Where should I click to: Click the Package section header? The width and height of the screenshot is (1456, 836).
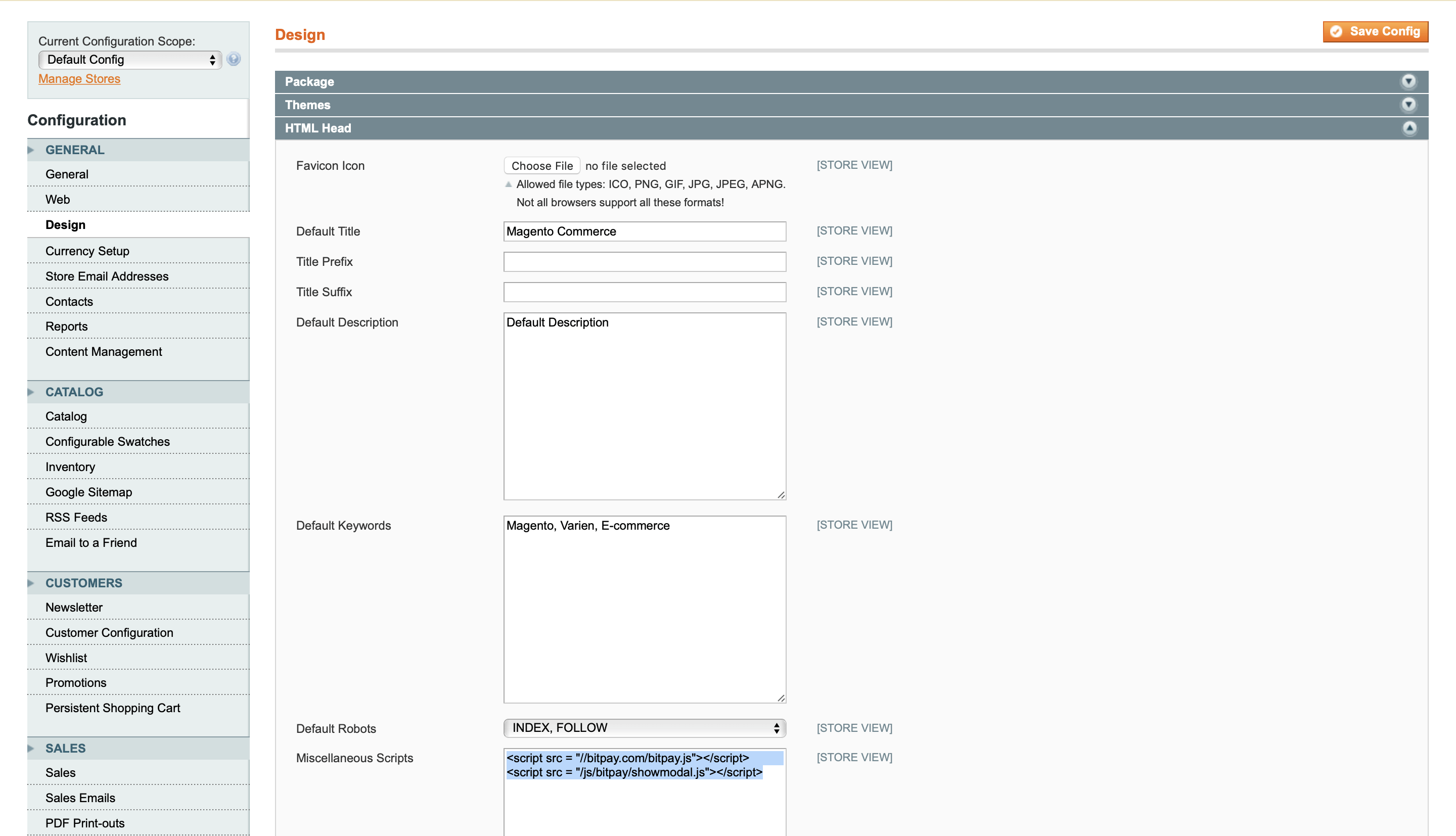point(851,81)
